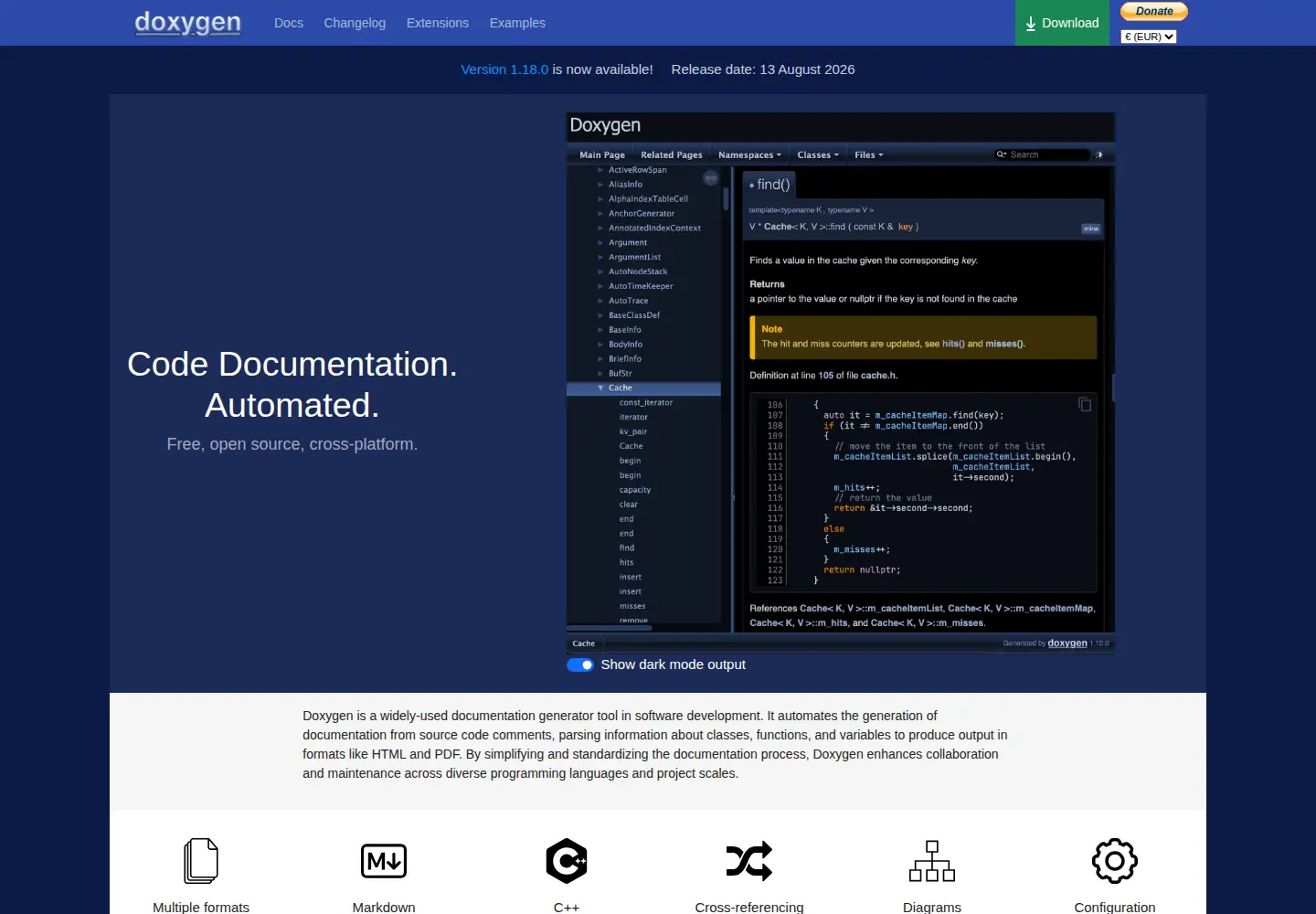The height and width of the screenshot is (914, 1316).
Task: Select AnnotatedIndexContext in tree
Action: point(654,228)
